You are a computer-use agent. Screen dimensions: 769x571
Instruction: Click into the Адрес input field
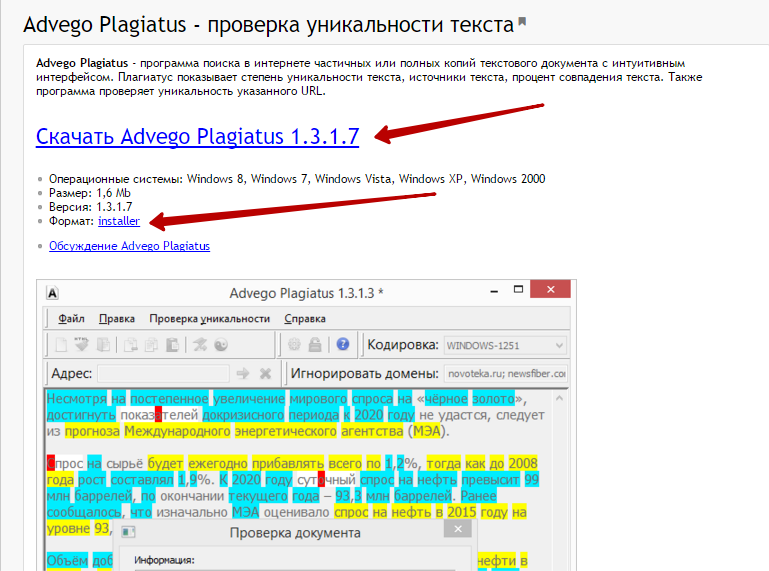pos(163,374)
